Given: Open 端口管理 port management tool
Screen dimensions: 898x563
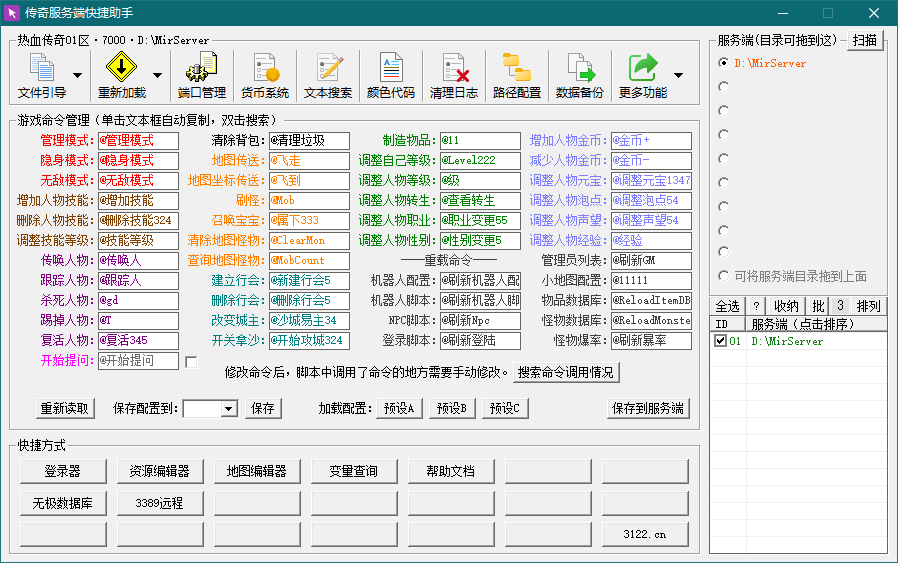Looking at the screenshot, I should (x=201, y=76).
